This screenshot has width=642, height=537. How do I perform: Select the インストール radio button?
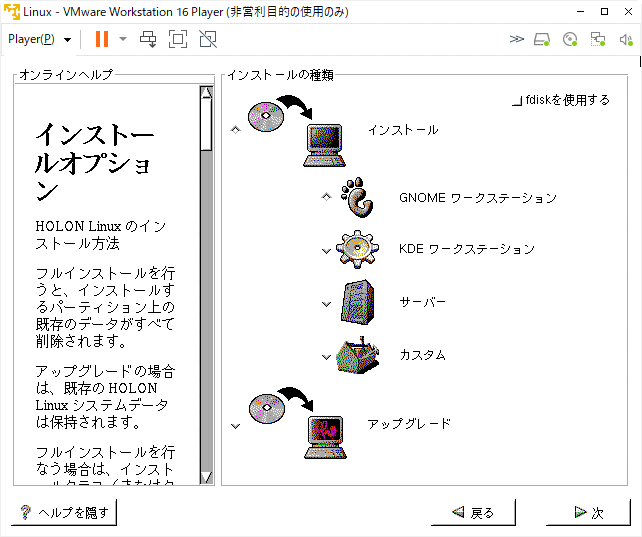(235, 130)
